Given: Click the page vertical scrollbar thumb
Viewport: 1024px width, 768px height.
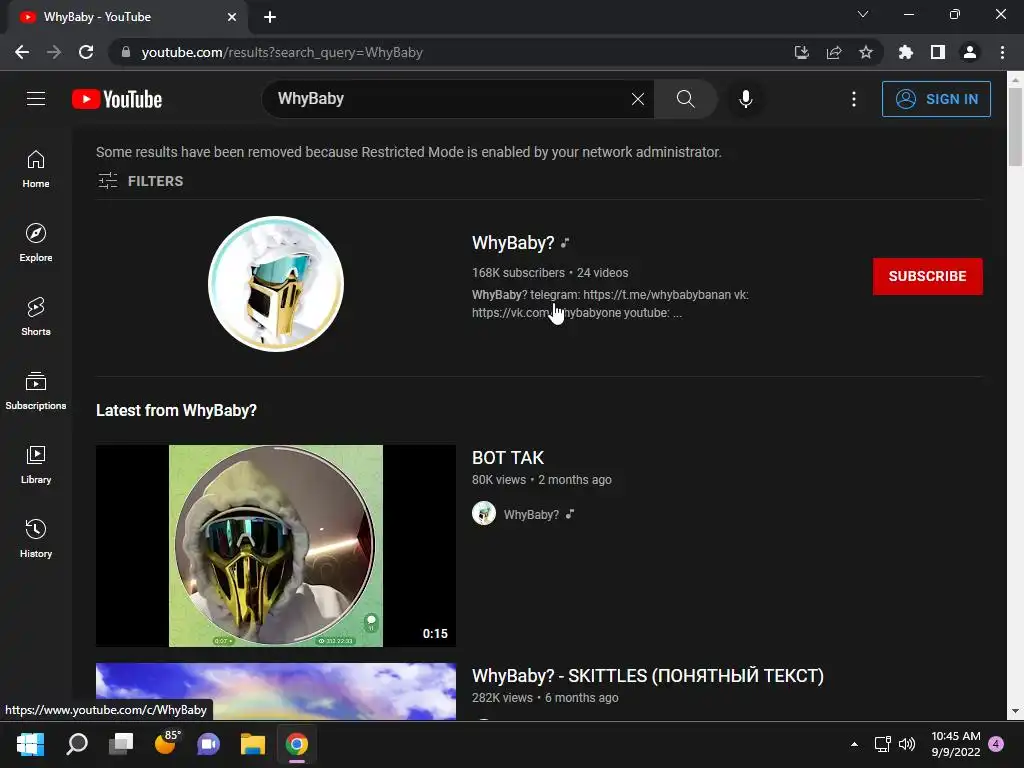Looking at the screenshot, I should click(x=1015, y=126).
